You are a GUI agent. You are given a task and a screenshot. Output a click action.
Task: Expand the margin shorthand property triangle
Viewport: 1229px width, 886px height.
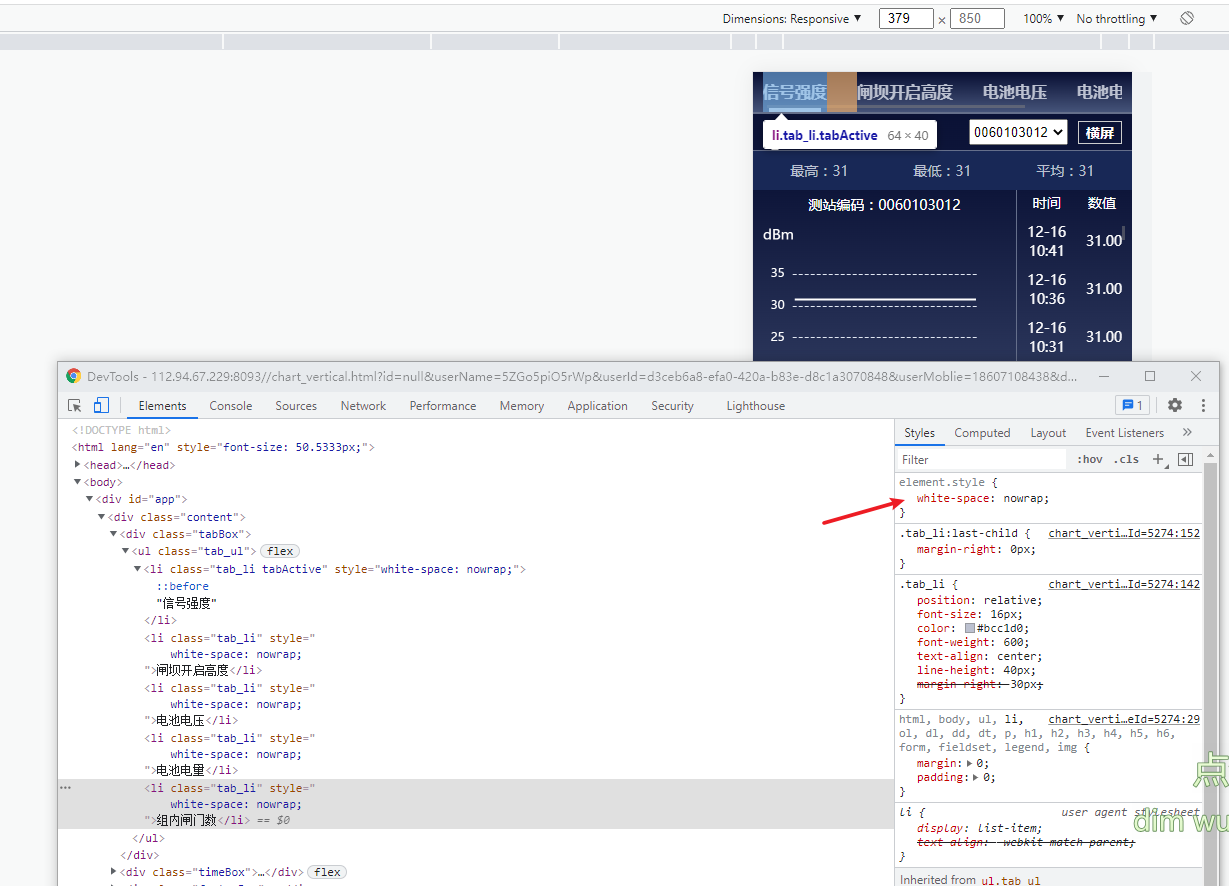tap(970, 762)
